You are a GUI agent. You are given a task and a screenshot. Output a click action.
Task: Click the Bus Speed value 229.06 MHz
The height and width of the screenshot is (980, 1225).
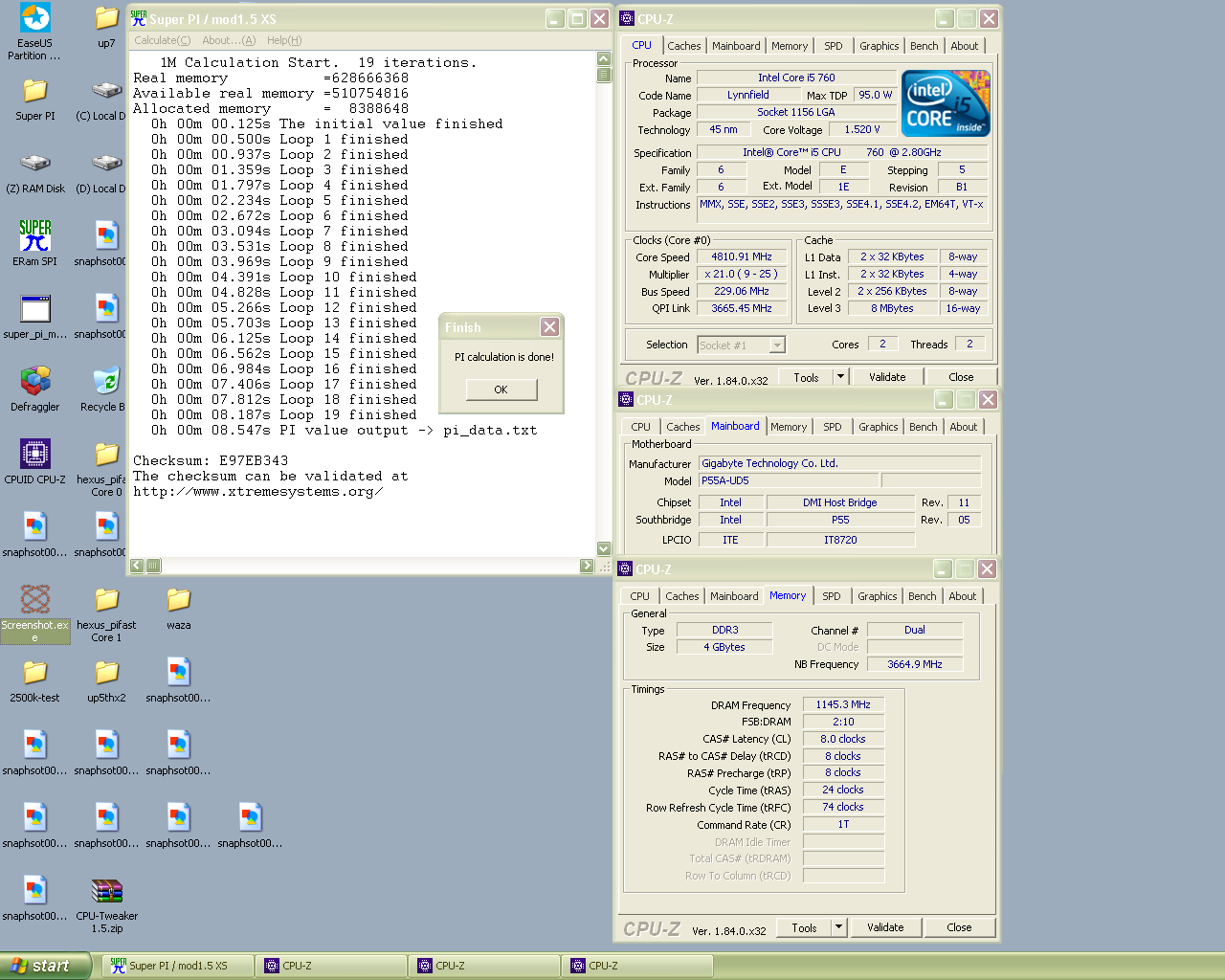point(742,291)
